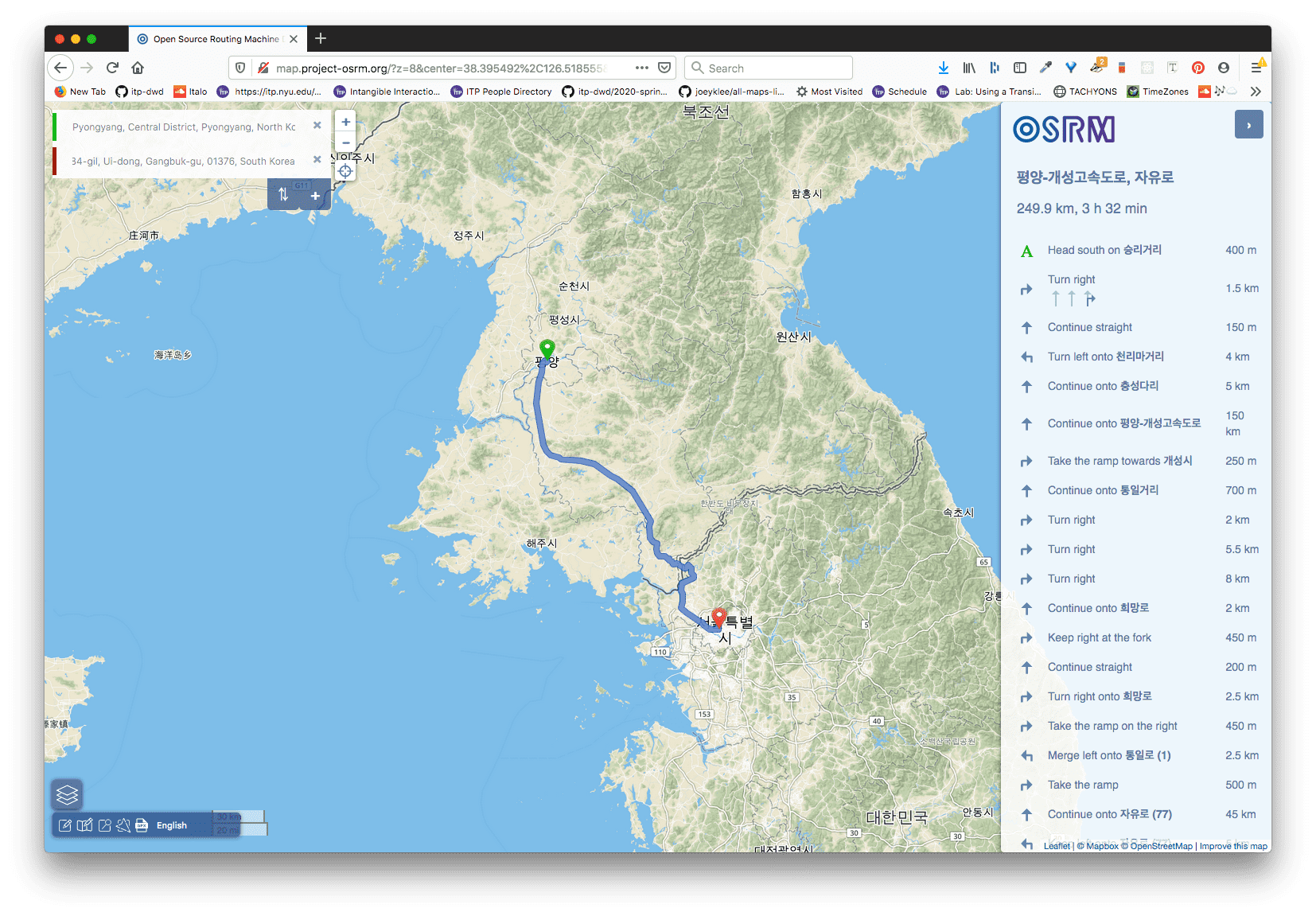Open the OpenStreetMap editor pencil icon
The width and height of the screenshot is (1316, 916).
tap(65, 825)
